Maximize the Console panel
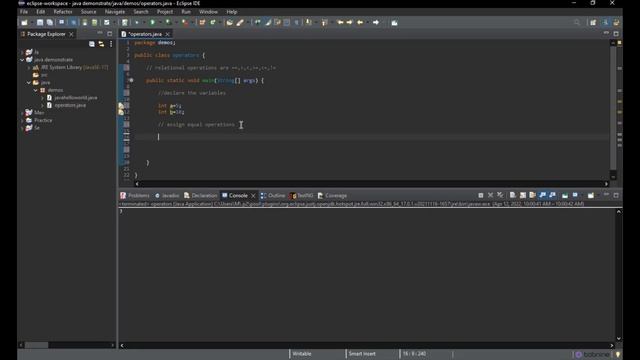The height and width of the screenshot is (360, 640). (616, 195)
